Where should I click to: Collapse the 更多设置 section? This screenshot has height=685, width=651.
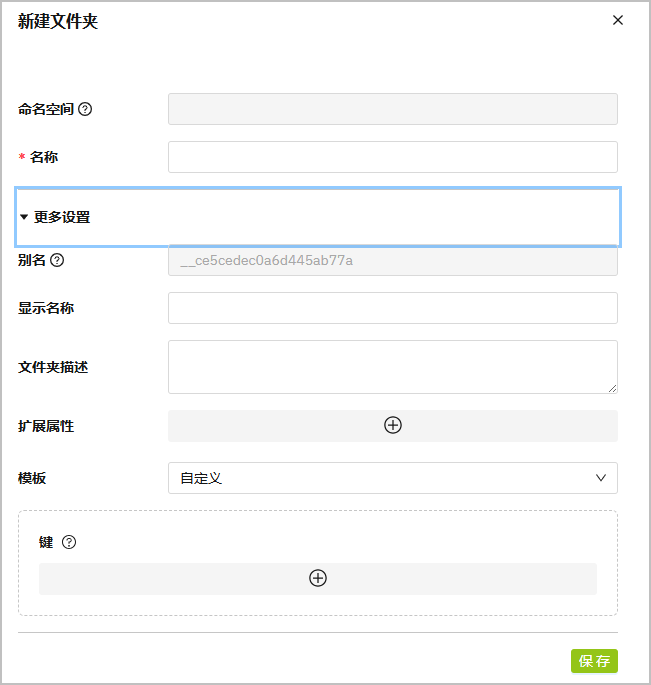coord(55,217)
